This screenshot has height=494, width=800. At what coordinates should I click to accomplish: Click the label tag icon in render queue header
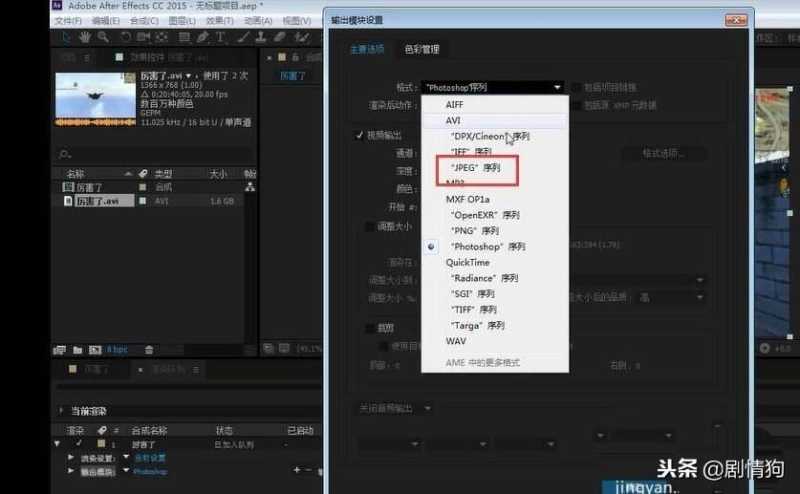(102, 430)
